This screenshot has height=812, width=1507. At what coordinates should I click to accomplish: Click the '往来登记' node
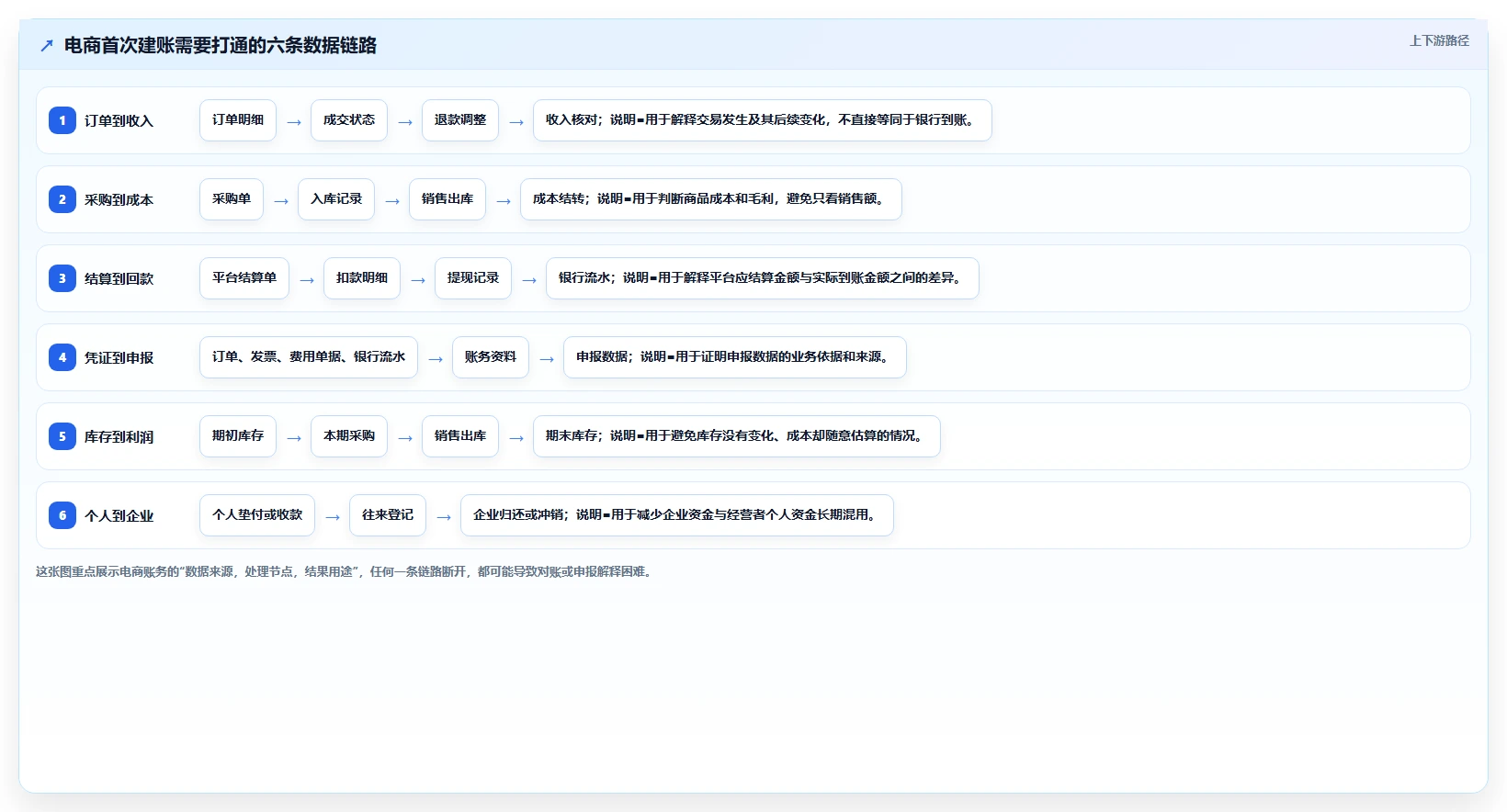click(x=388, y=515)
